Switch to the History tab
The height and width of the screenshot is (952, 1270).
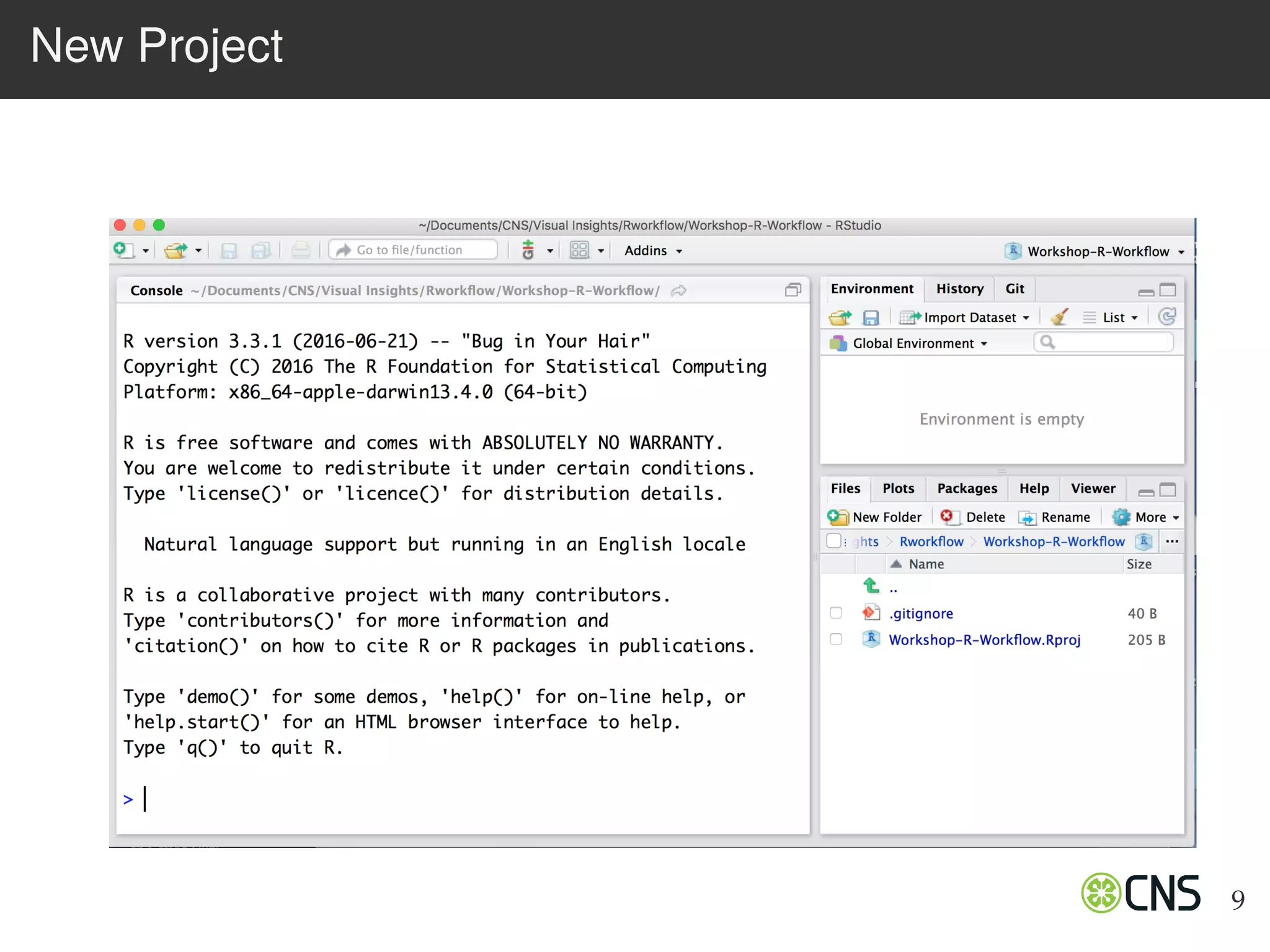point(959,289)
